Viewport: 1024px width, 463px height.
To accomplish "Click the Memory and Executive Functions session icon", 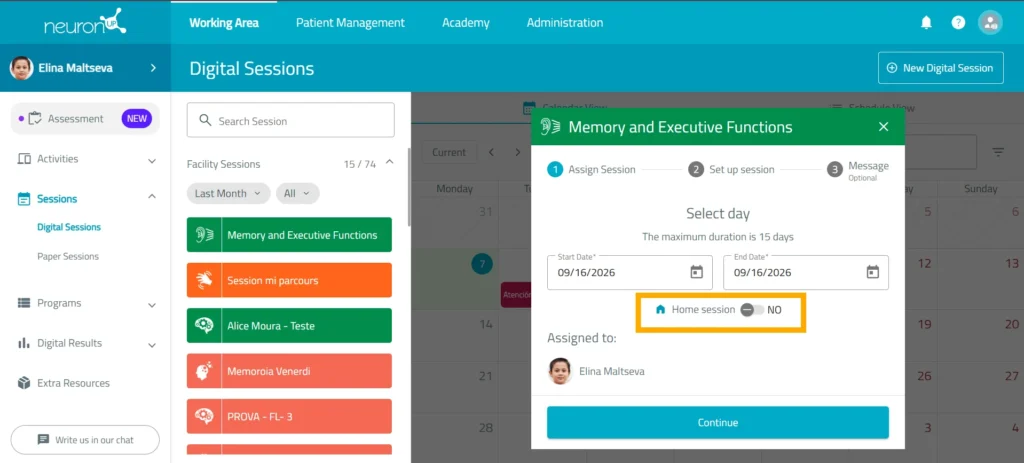I will coord(204,235).
